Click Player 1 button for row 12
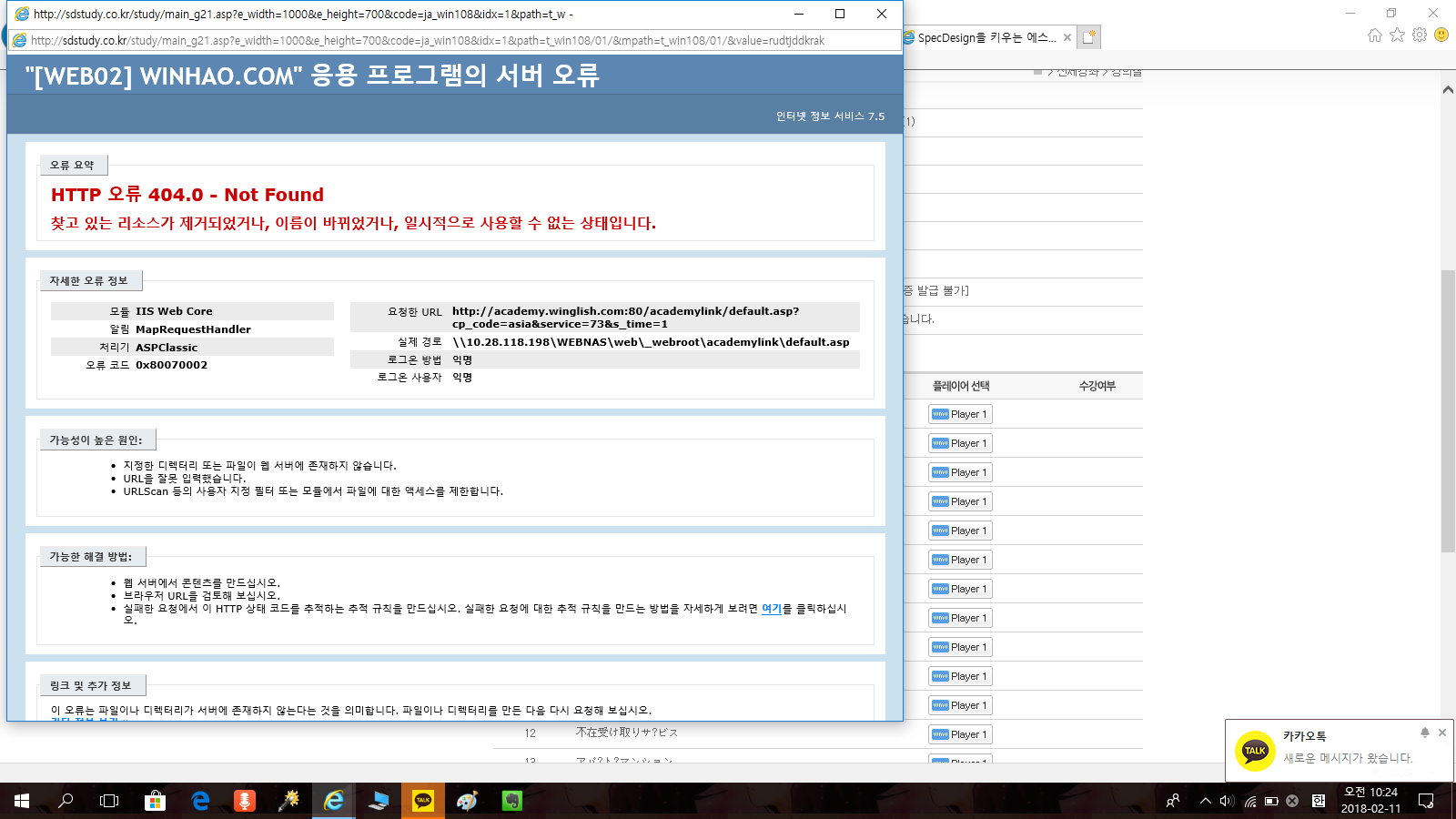This screenshot has width=1456, height=819. coord(960,734)
